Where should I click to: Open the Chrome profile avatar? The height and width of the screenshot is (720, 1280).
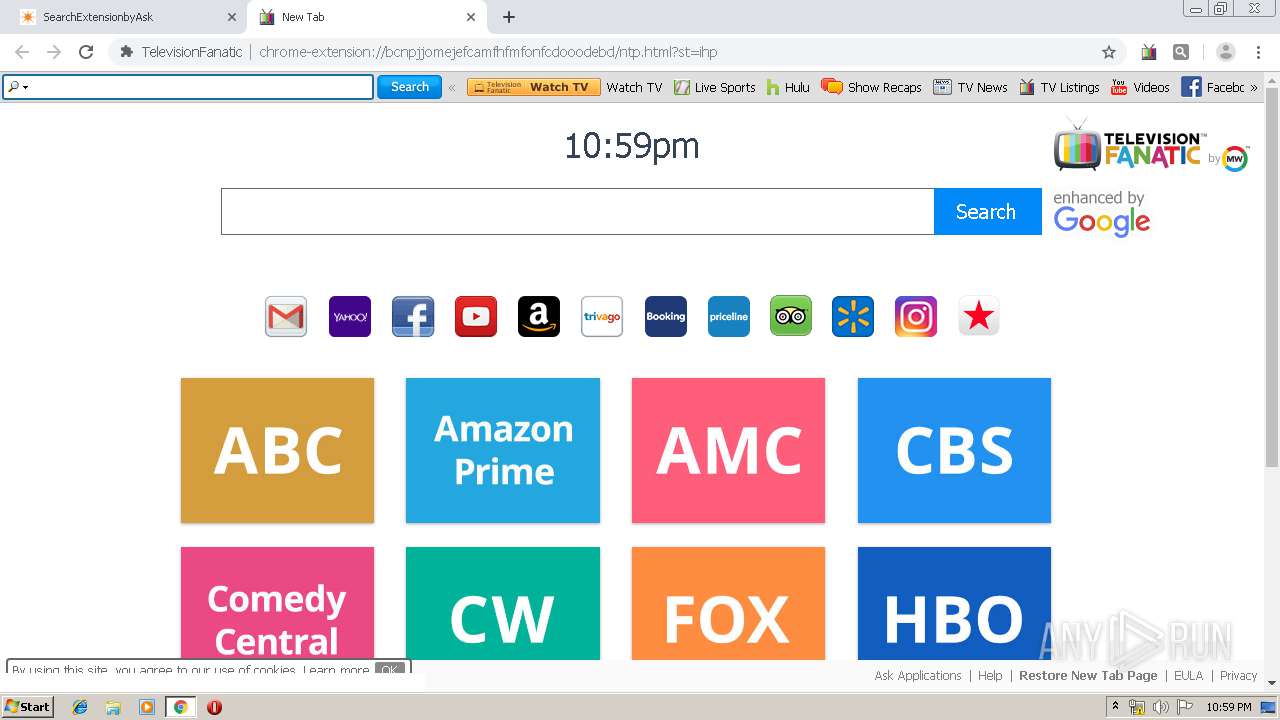click(x=1226, y=52)
